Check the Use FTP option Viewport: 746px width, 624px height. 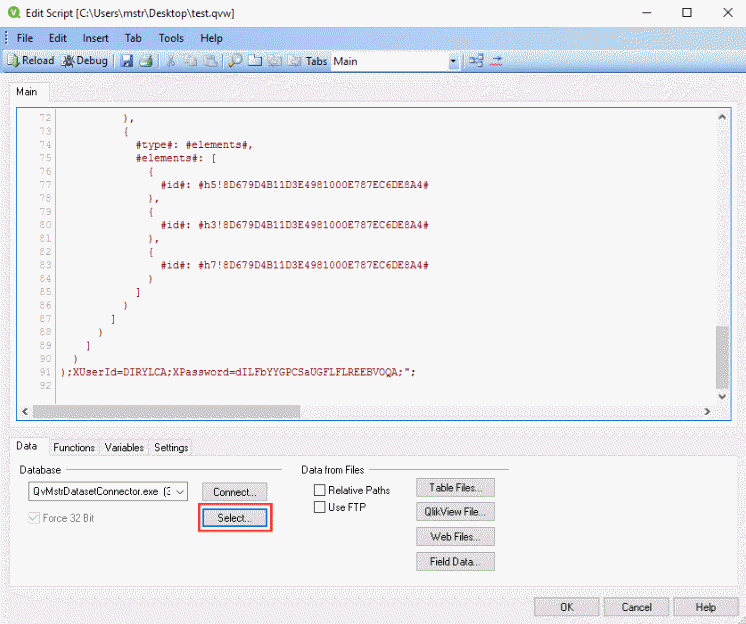tap(320, 508)
